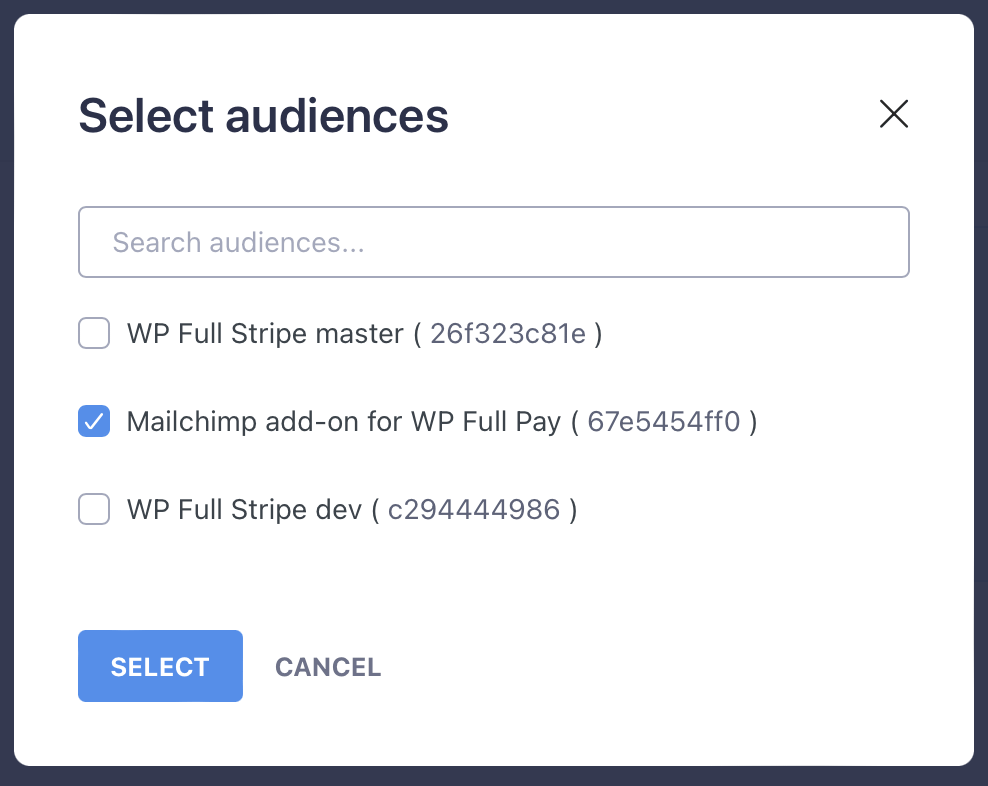The image size is (988, 786).
Task: Click blank space between title and X icon
Action: (x=660, y=116)
